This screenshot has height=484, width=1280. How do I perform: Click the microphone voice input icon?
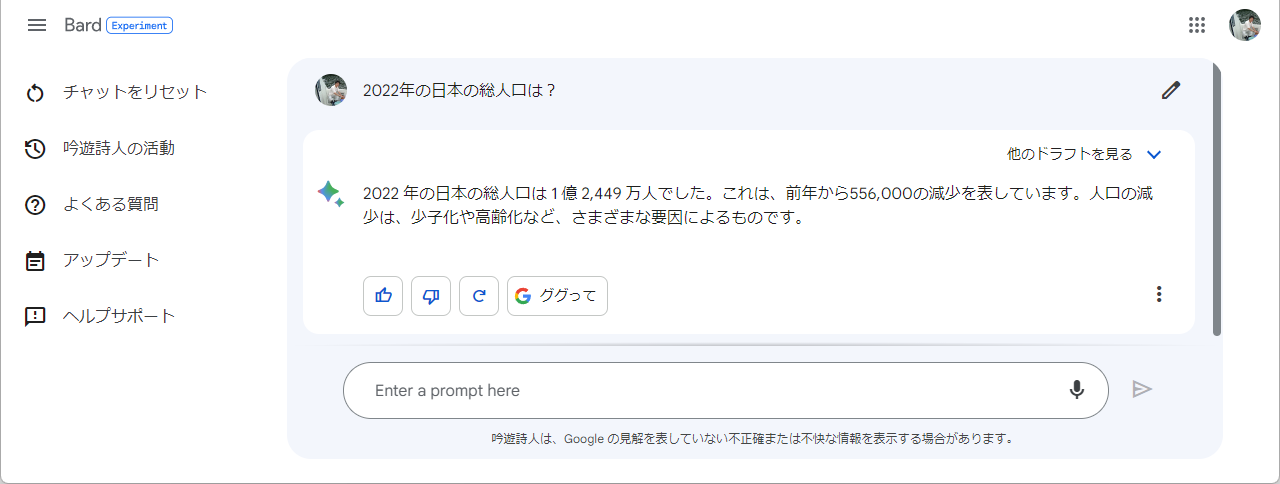click(x=1077, y=390)
